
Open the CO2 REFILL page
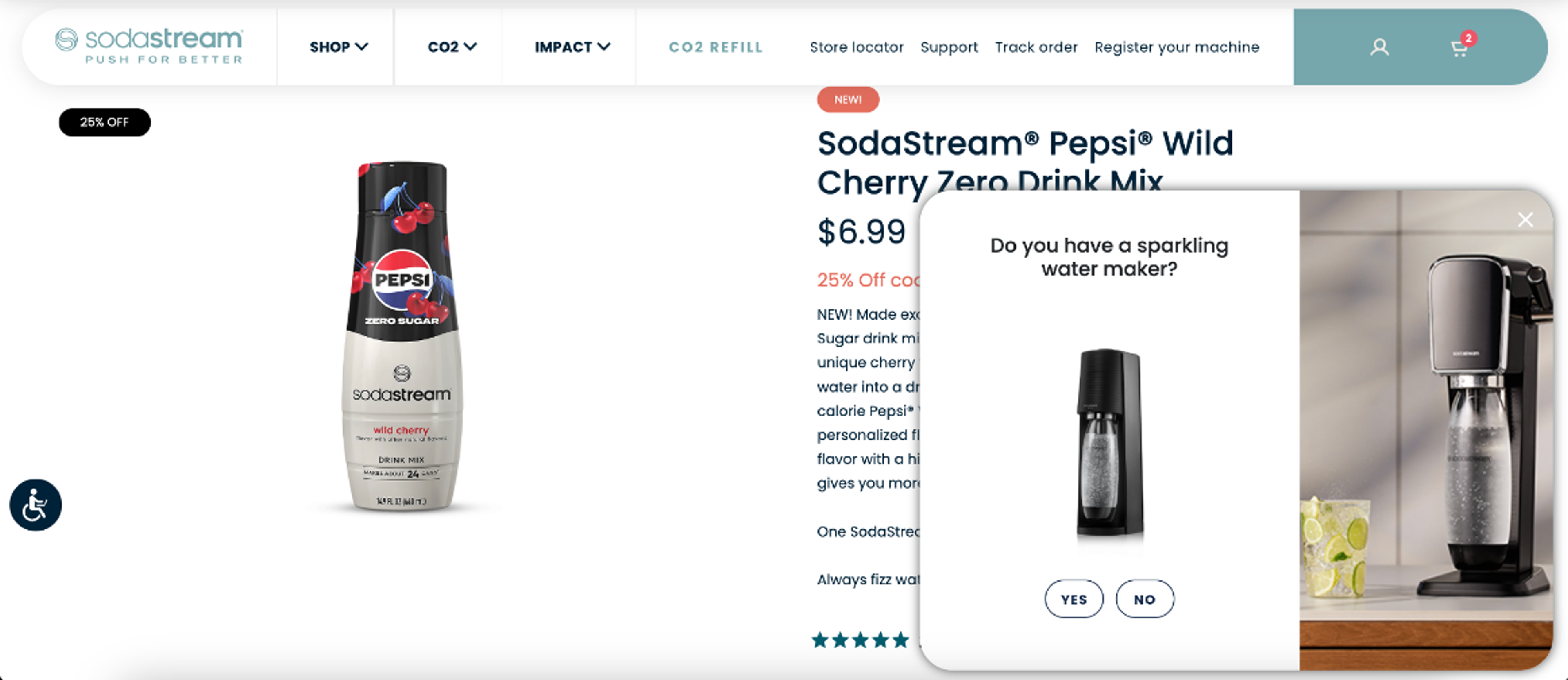pos(716,47)
